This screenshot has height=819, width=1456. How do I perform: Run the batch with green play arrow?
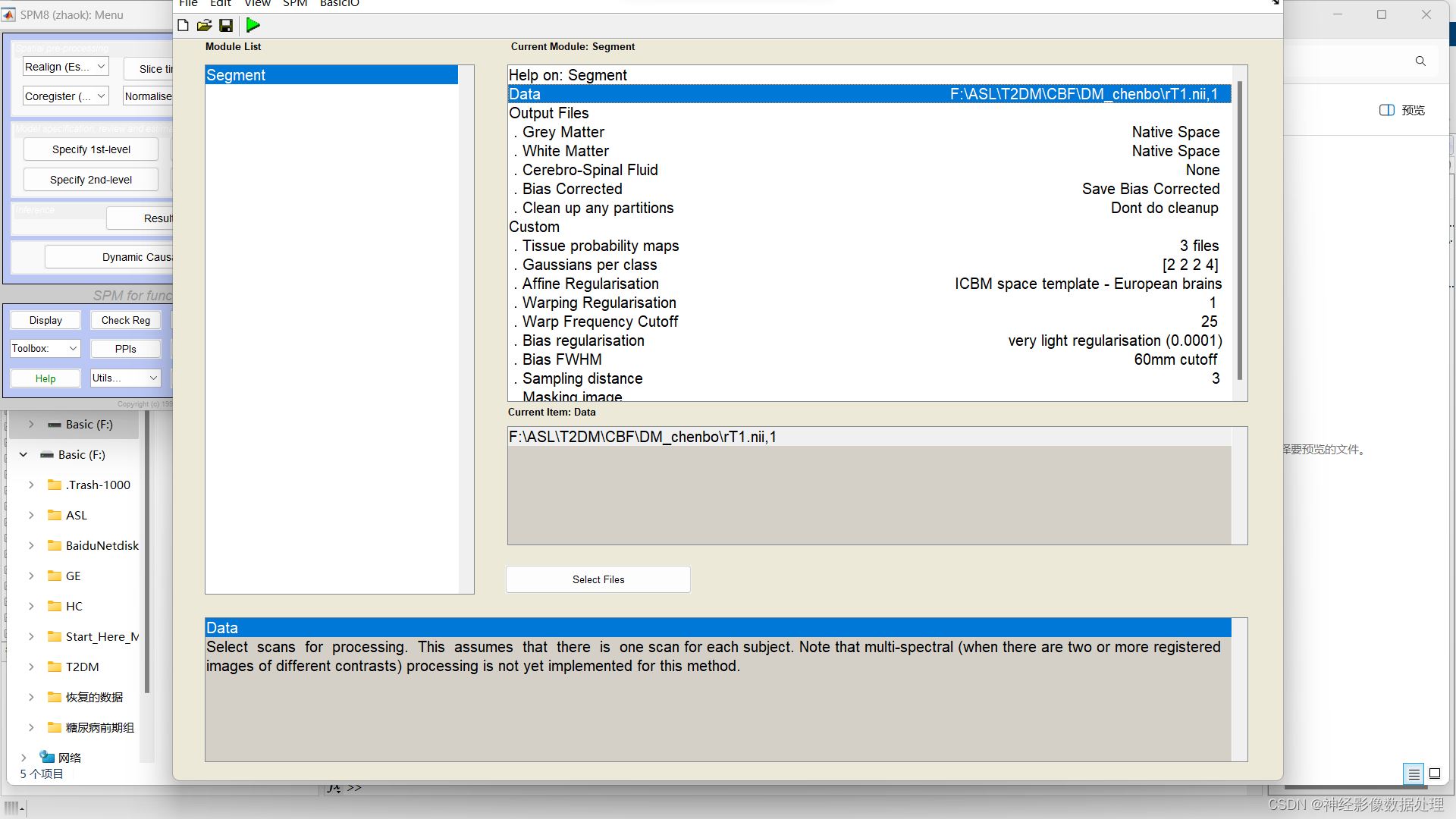tap(253, 25)
